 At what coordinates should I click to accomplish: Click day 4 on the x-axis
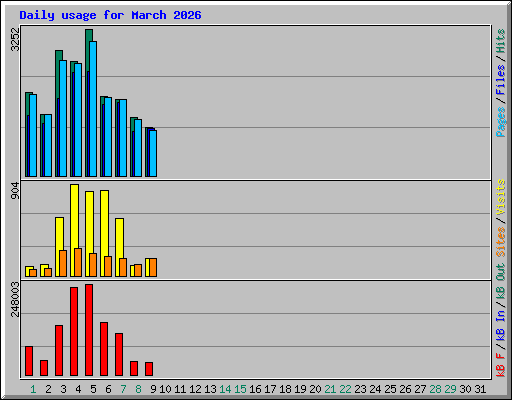78,389
